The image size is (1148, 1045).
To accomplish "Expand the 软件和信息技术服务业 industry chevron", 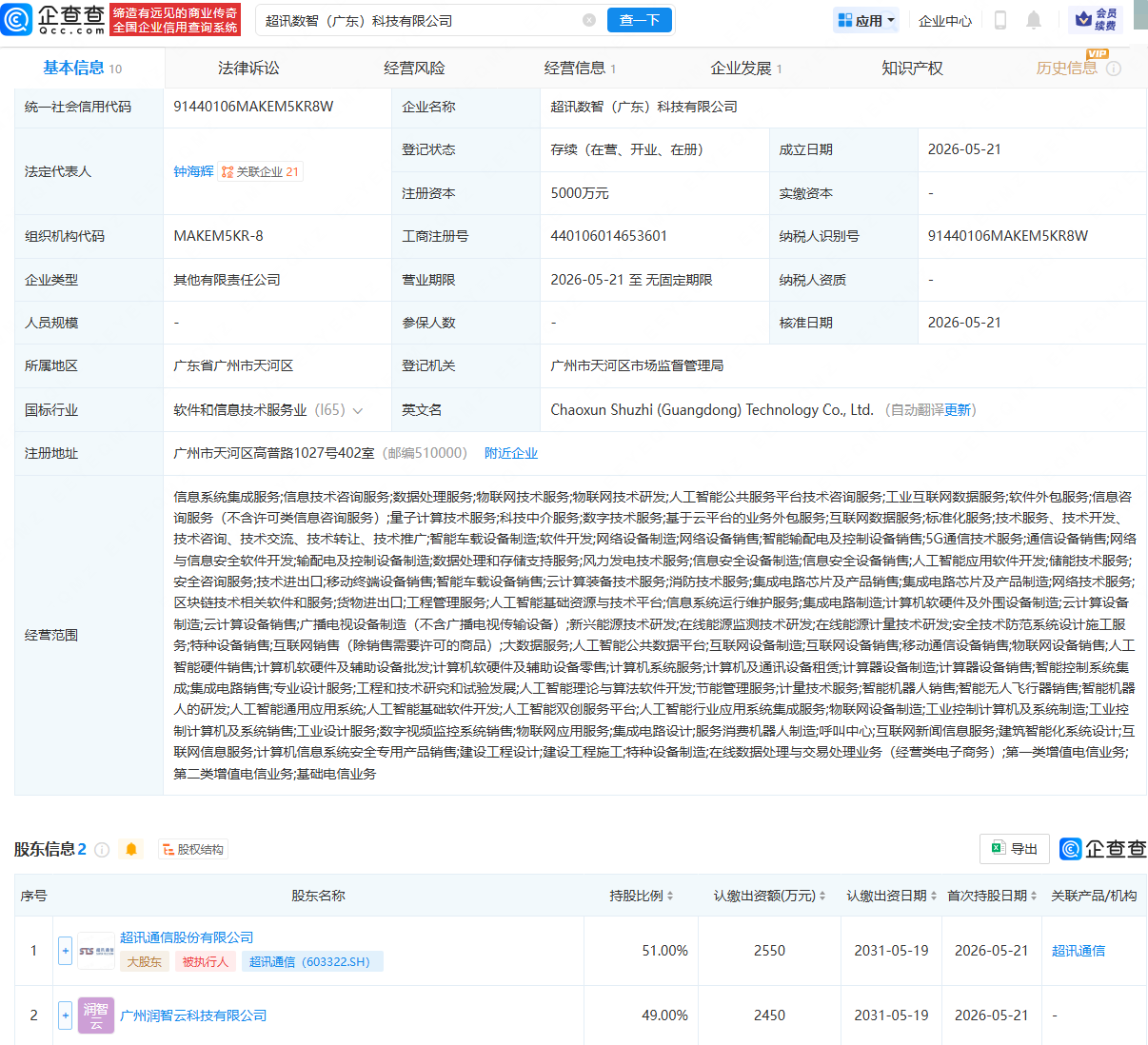I will pos(358,411).
